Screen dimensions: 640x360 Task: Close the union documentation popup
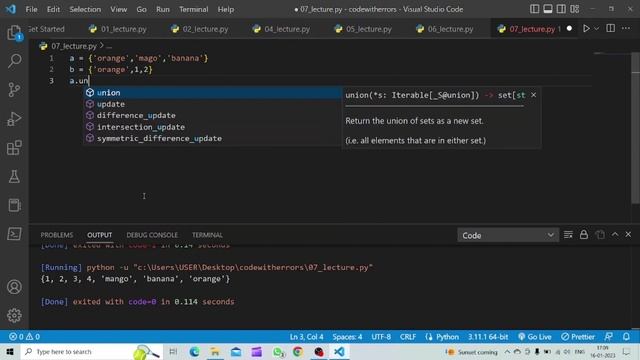[533, 95]
